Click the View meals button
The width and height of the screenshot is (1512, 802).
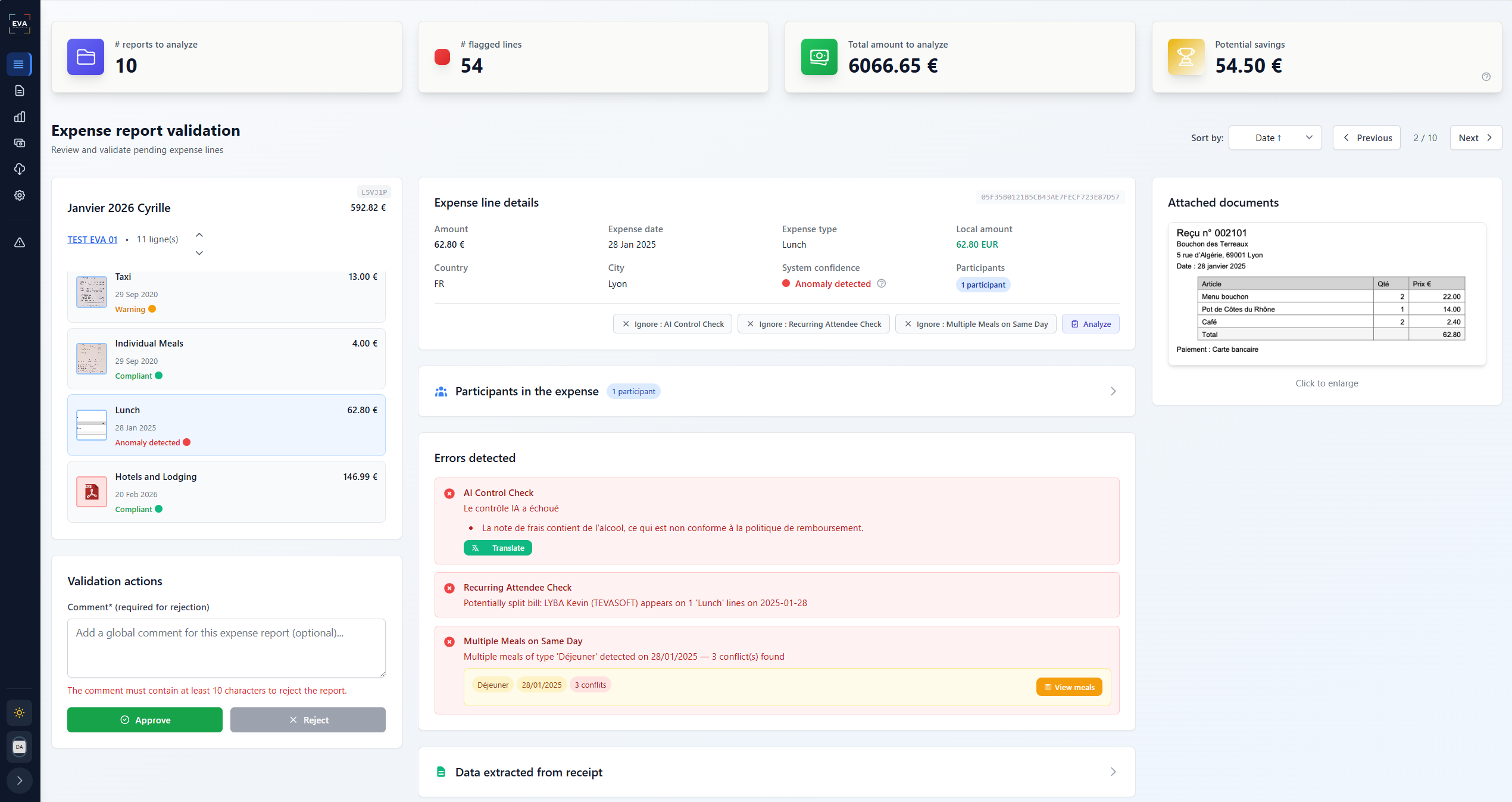(x=1069, y=687)
